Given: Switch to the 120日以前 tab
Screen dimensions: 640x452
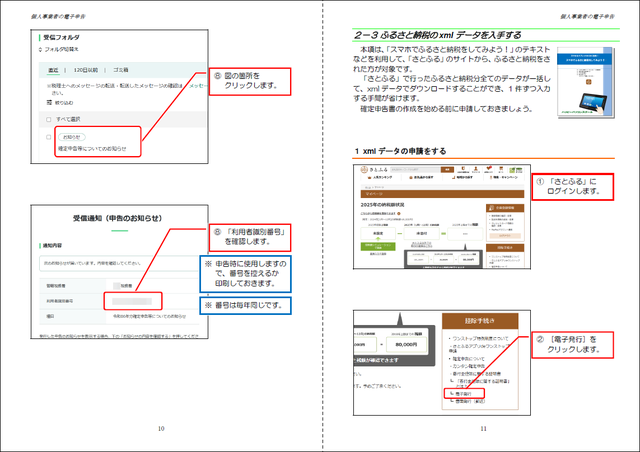Looking at the screenshot, I should pyautogui.click(x=86, y=70).
